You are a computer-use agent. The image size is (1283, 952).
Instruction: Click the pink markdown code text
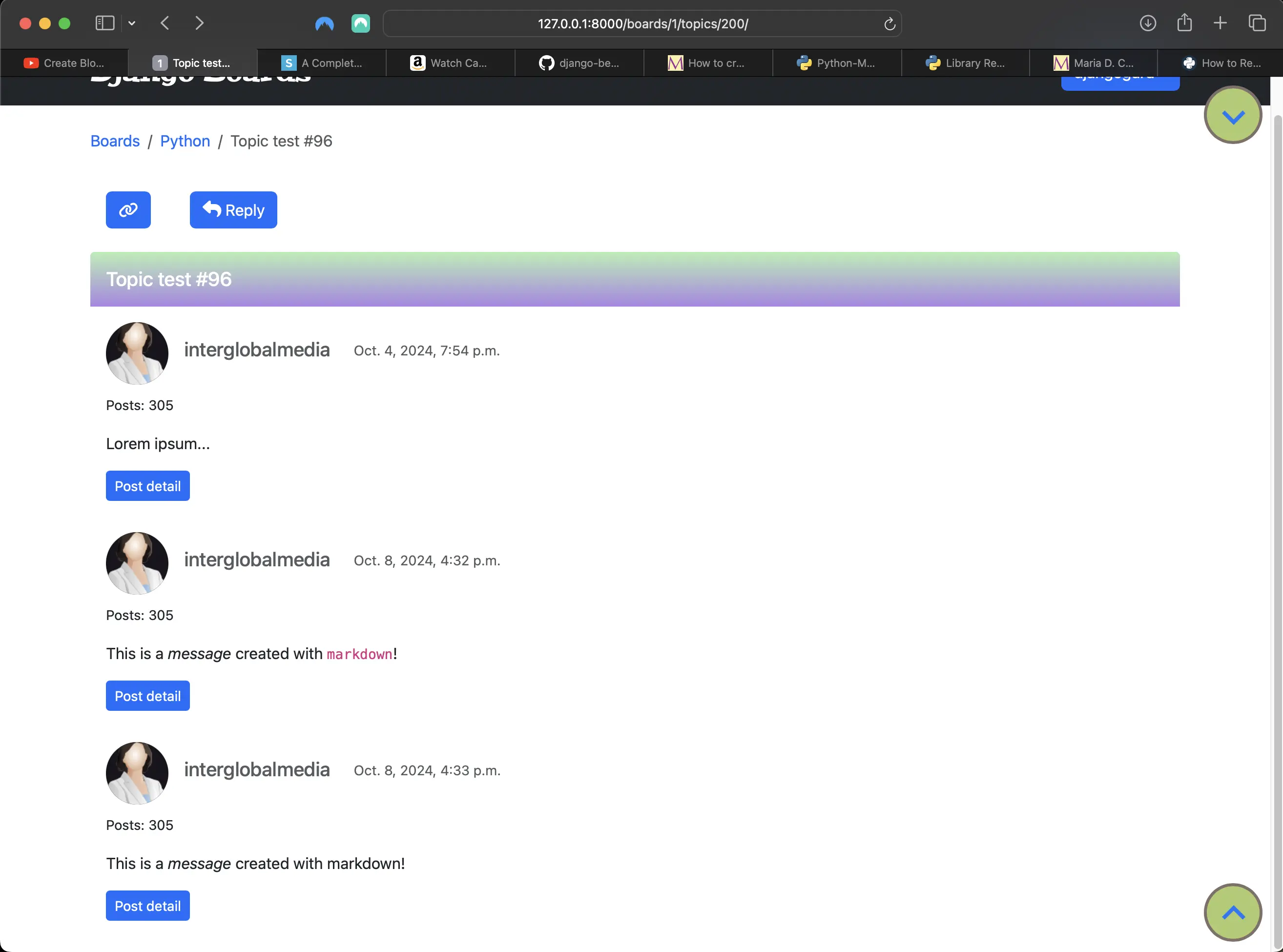359,654
